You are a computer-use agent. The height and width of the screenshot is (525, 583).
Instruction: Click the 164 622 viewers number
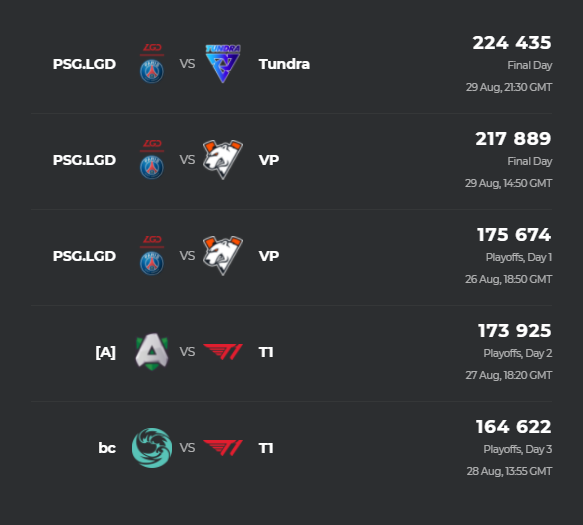click(513, 426)
